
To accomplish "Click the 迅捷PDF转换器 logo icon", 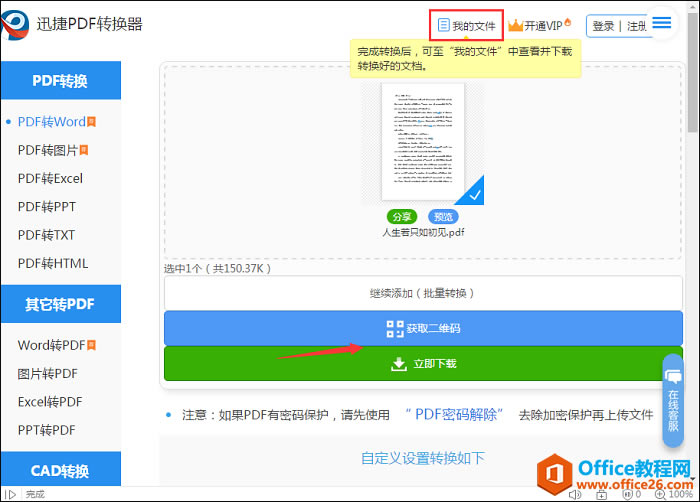I will point(15,25).
